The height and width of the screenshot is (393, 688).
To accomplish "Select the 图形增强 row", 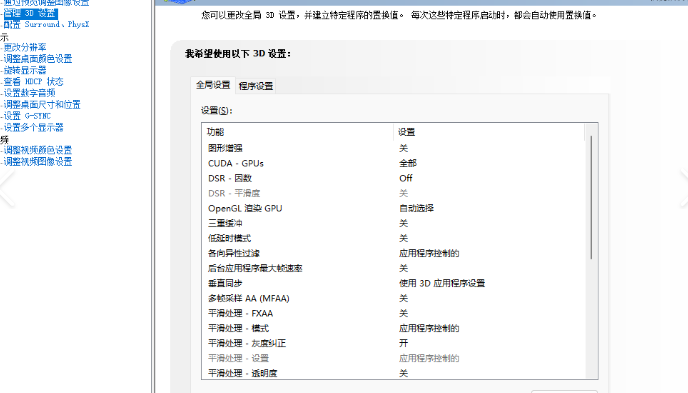I will (394, 148).
